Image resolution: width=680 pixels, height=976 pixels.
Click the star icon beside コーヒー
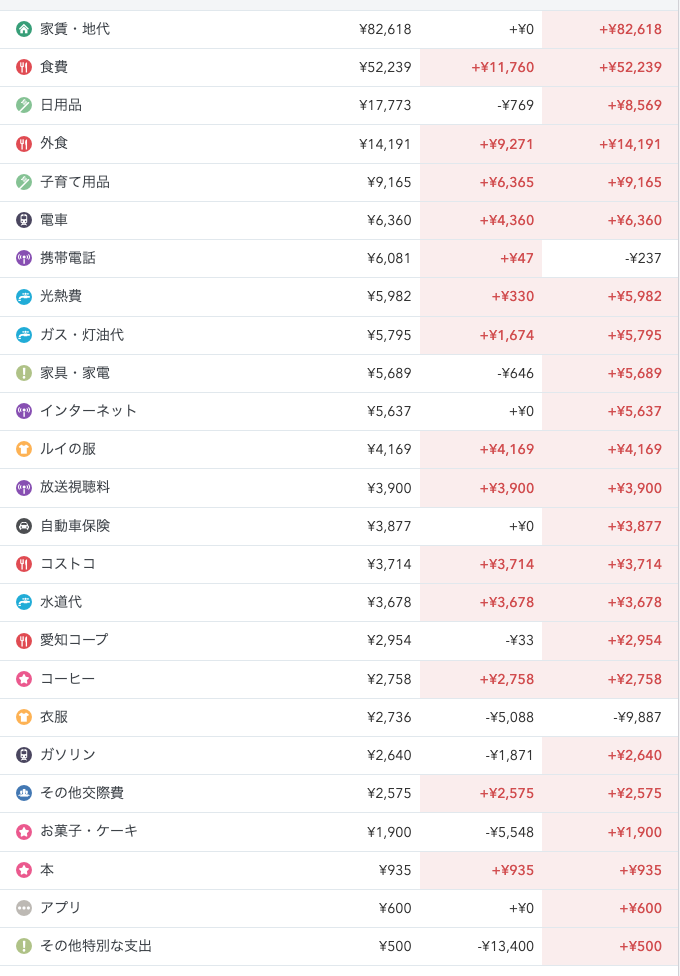[24, 678]
